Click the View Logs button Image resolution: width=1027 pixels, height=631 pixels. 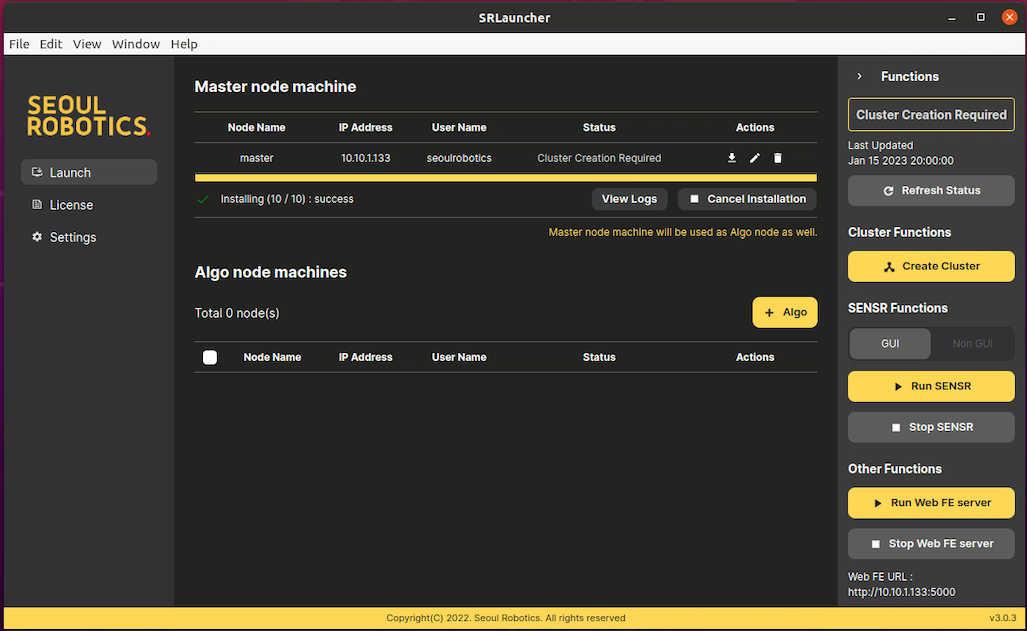click(629, 198)
